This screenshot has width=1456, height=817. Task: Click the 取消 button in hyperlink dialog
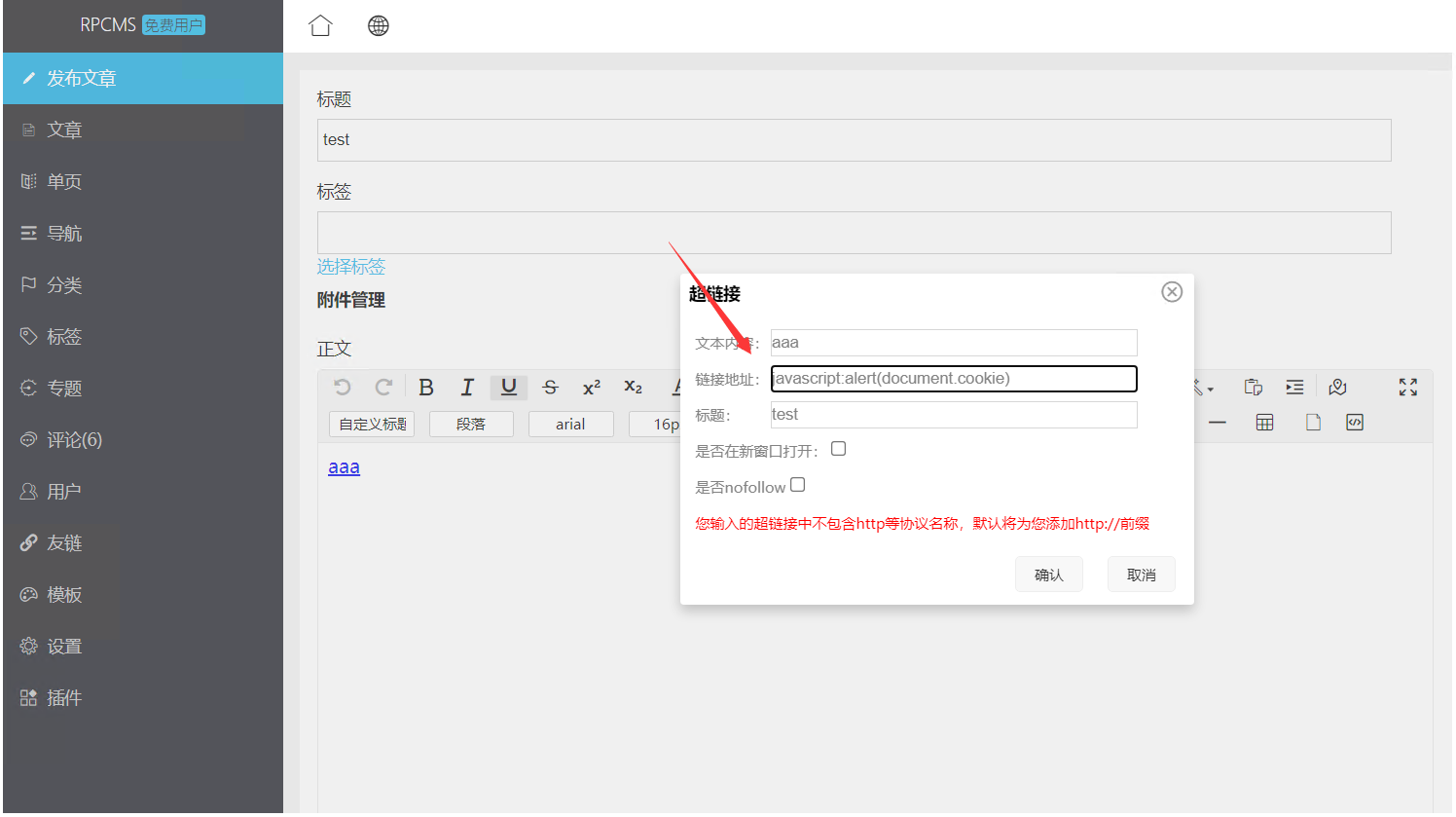coord(1142,575)
